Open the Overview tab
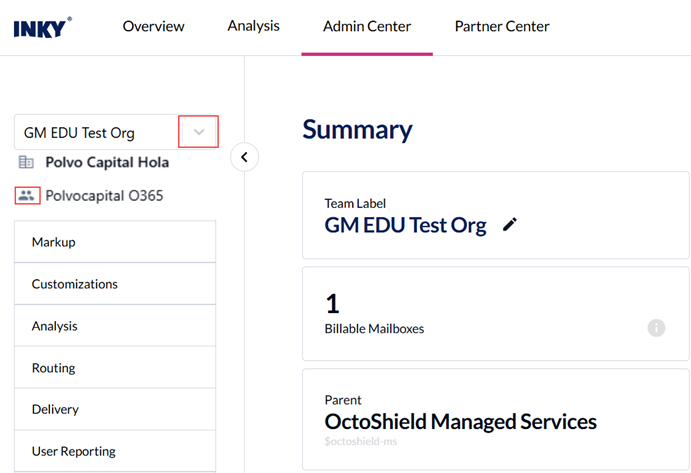This screenshot has width=691, height=473. pos(153,27)
